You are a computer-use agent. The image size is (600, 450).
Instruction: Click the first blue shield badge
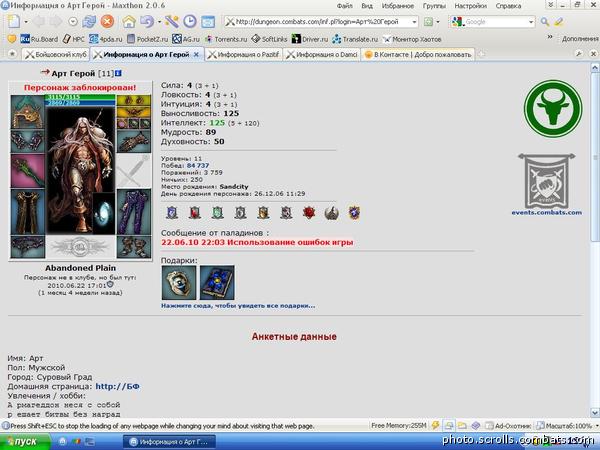(x=172, y=212)
